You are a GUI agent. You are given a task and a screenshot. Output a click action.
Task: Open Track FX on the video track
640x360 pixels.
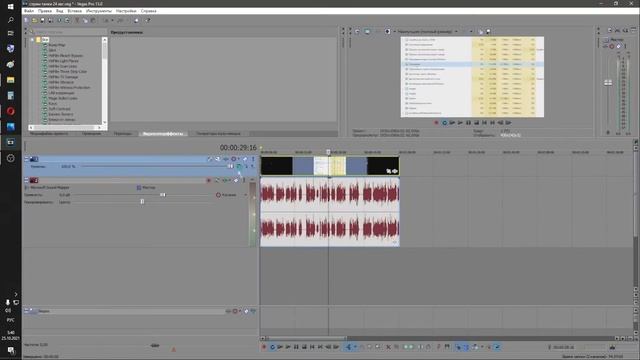[x=226, y=159]
